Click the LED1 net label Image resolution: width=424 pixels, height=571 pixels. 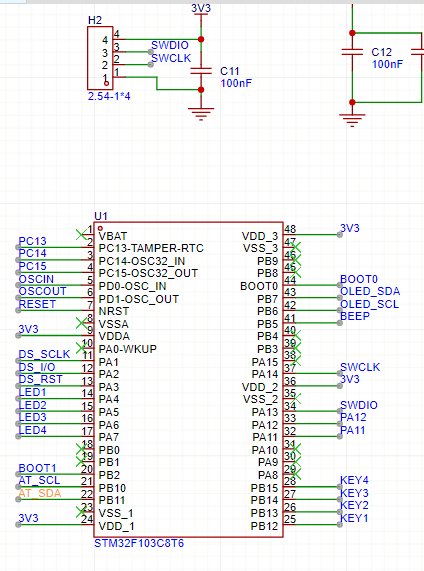tap(32, 392)
